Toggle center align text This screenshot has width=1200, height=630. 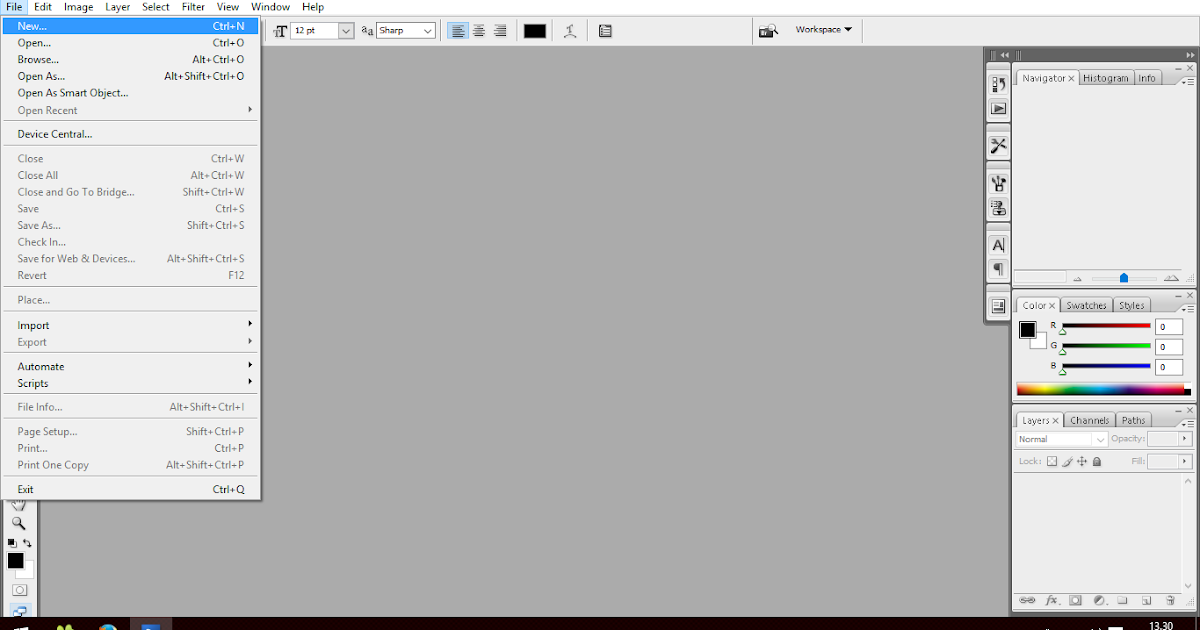(x=479, y=31)
